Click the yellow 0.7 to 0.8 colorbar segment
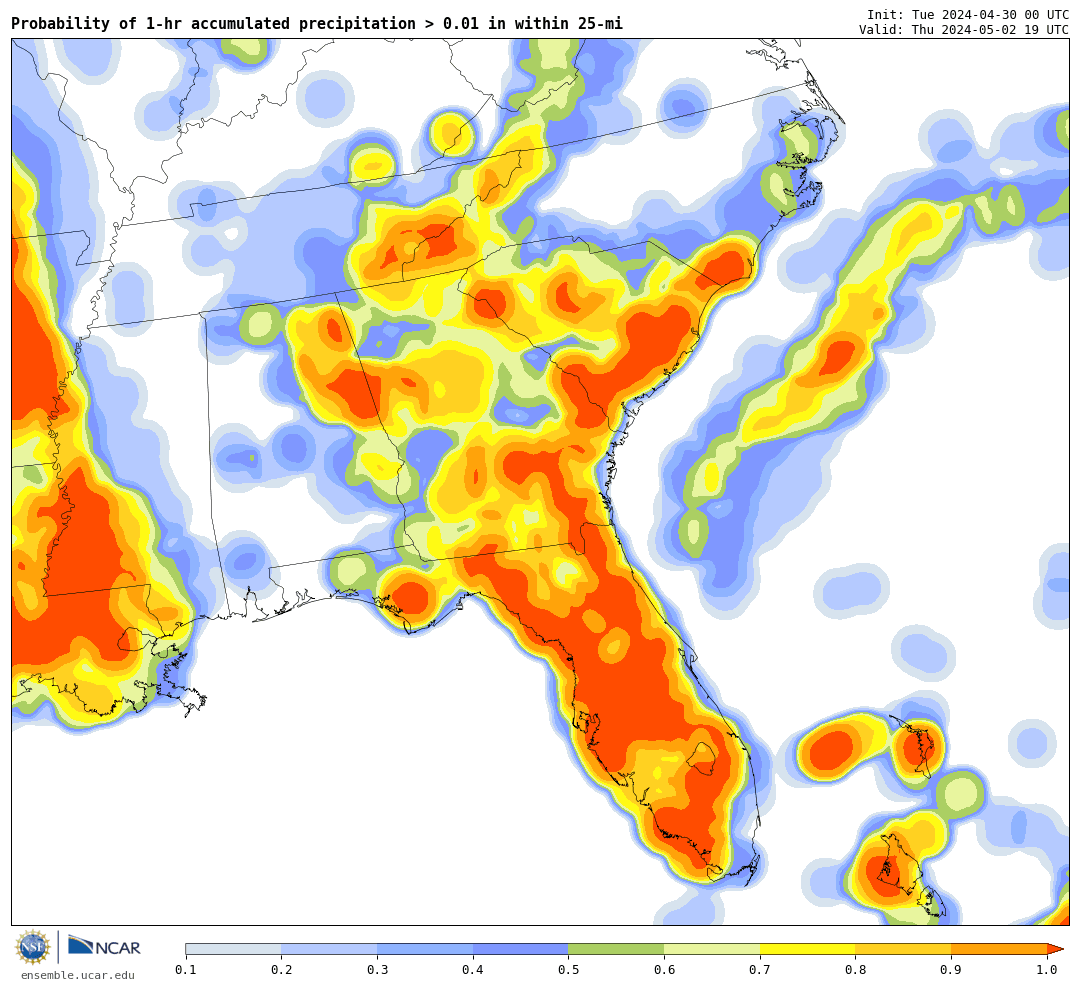The width and height of the screenshot is (1080, 988). click(808, 949)
